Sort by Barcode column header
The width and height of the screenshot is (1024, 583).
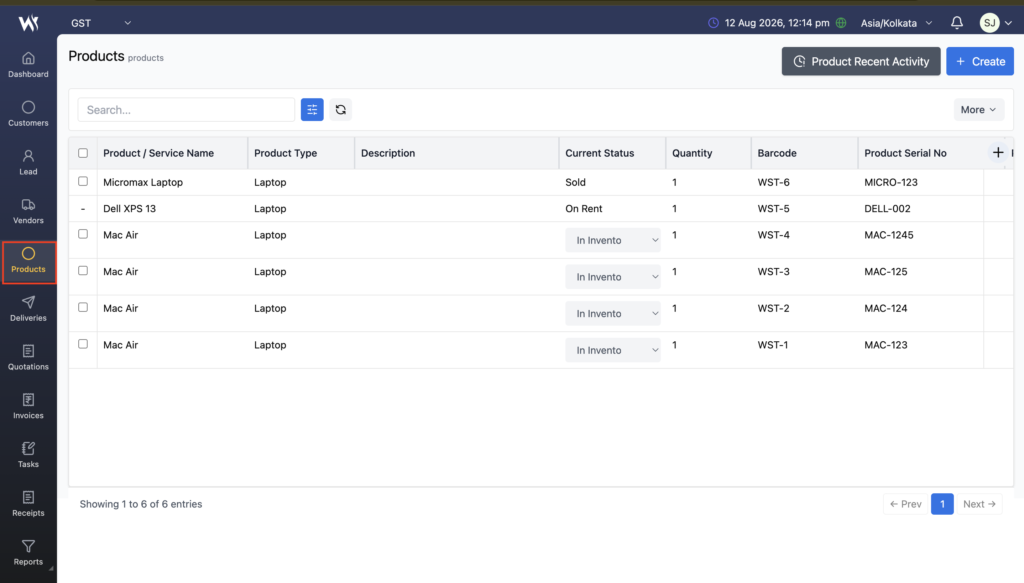pyautogui.click(x=776, y=153)
